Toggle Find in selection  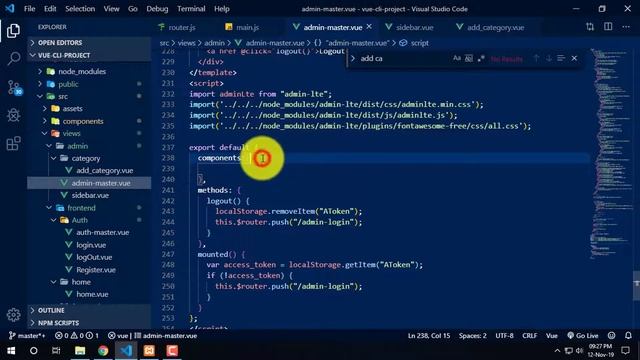click(x=561, y=58)
